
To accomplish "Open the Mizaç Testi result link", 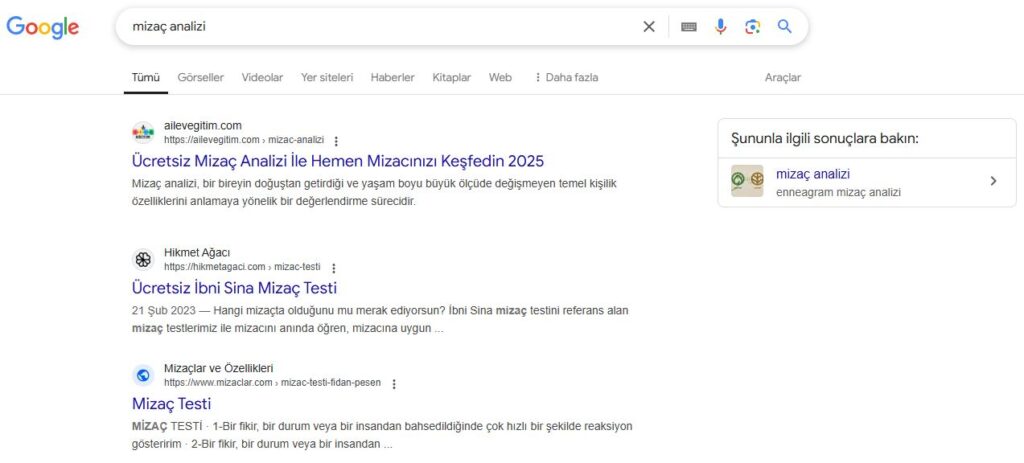I will click(x=171, y=404).
